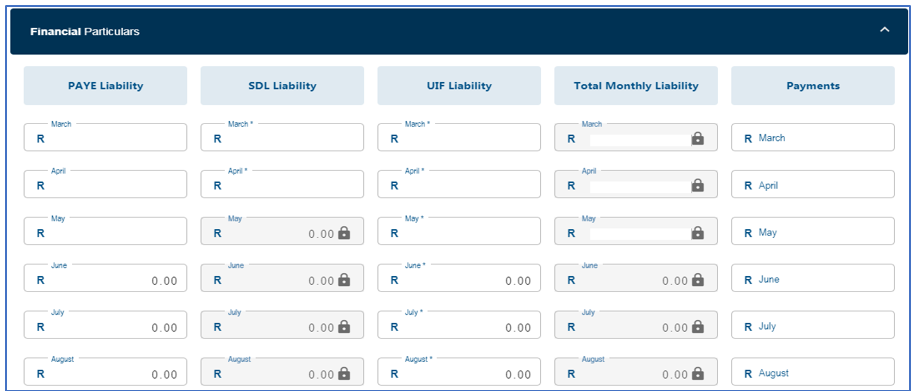Focus the March PAYE Liability field
This screenshot has width=913, height=392.
pyautogui.click(x=105, y=137)
